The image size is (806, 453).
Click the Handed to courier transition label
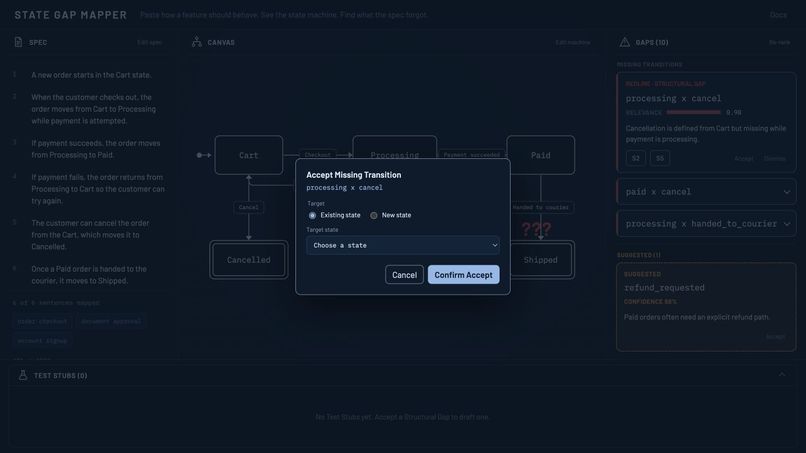point(541,207)
